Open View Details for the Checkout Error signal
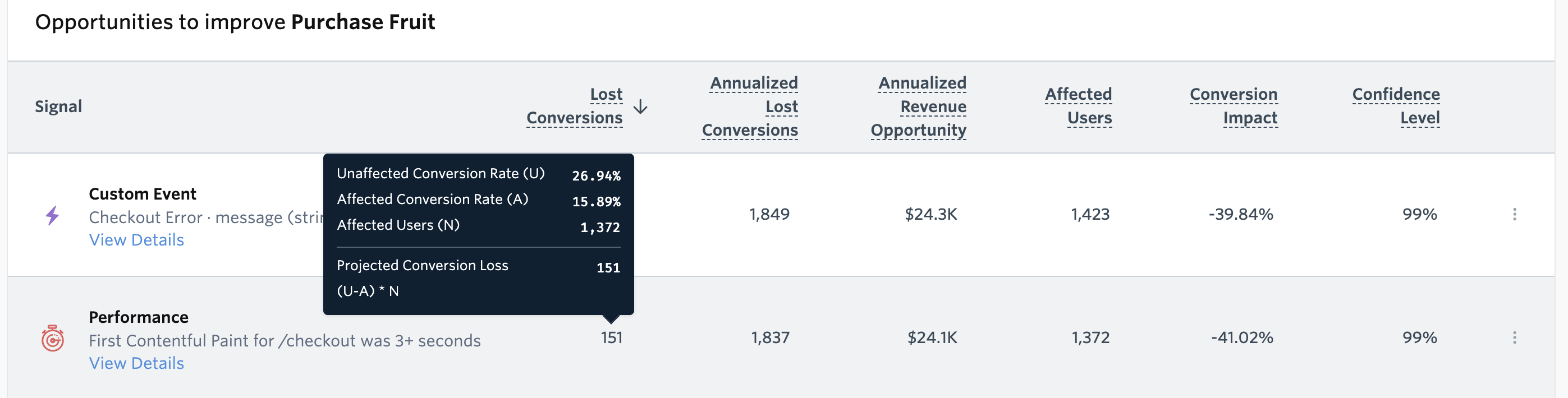This screenshot has width=1568, height=398. coord(136,240)
